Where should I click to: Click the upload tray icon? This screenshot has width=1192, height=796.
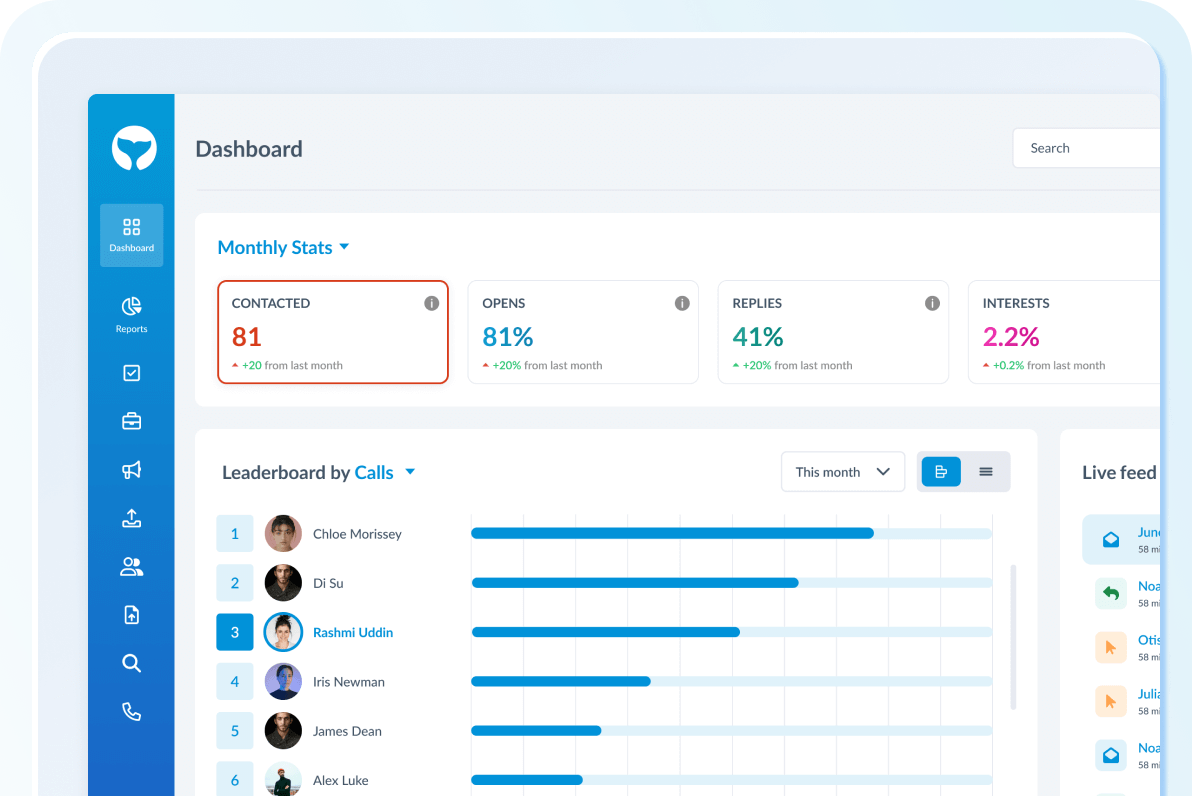[x=131, y=518]
